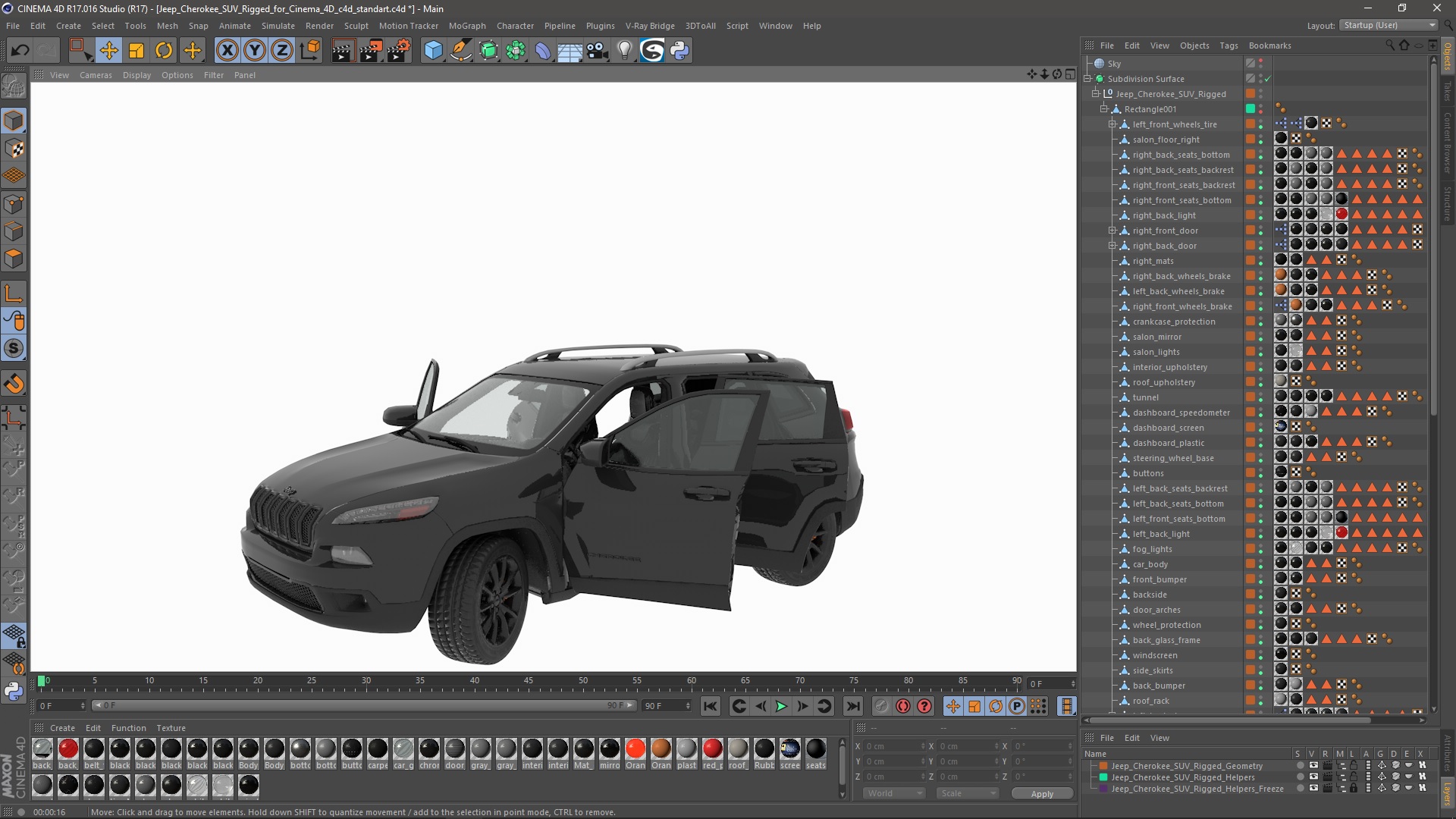
Task: Select the Rotate tool icon
Action: (164, 51)
